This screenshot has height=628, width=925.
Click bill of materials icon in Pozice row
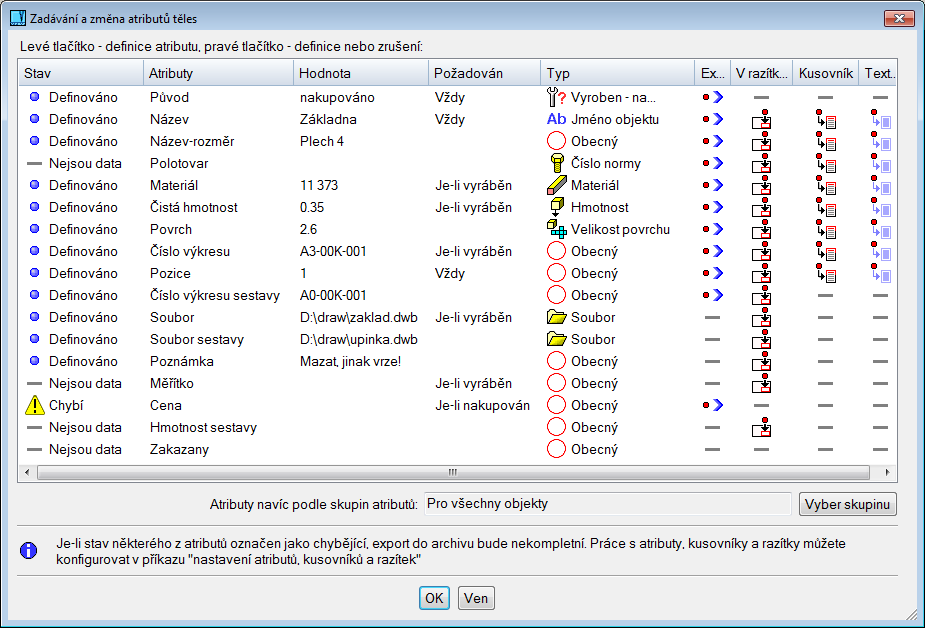pyautogui.click(x=826, y=273)
